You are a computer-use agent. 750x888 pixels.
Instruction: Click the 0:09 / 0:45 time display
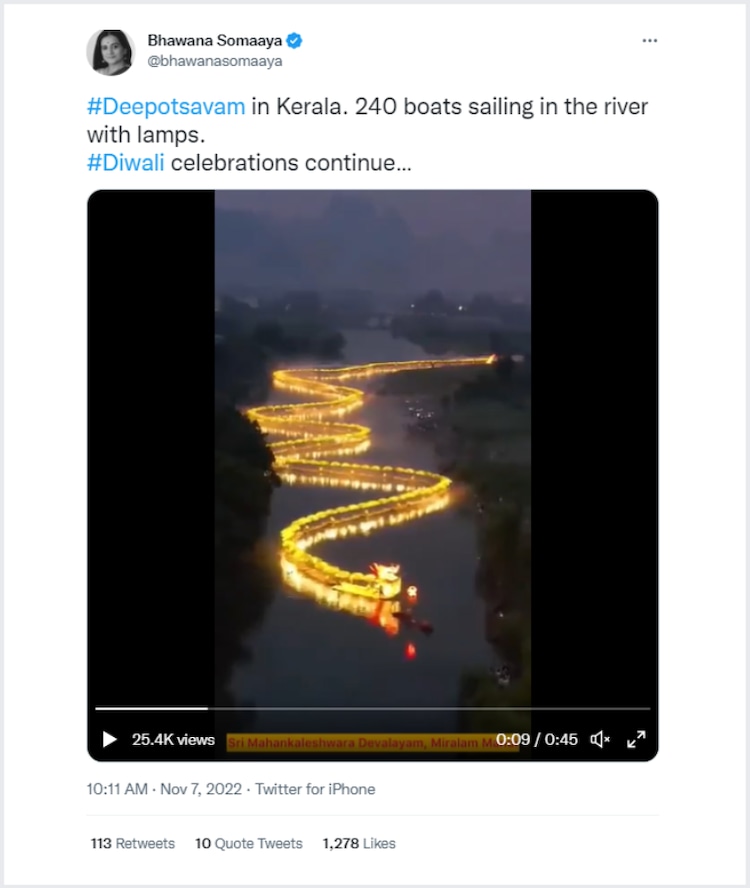click(537, 740)
